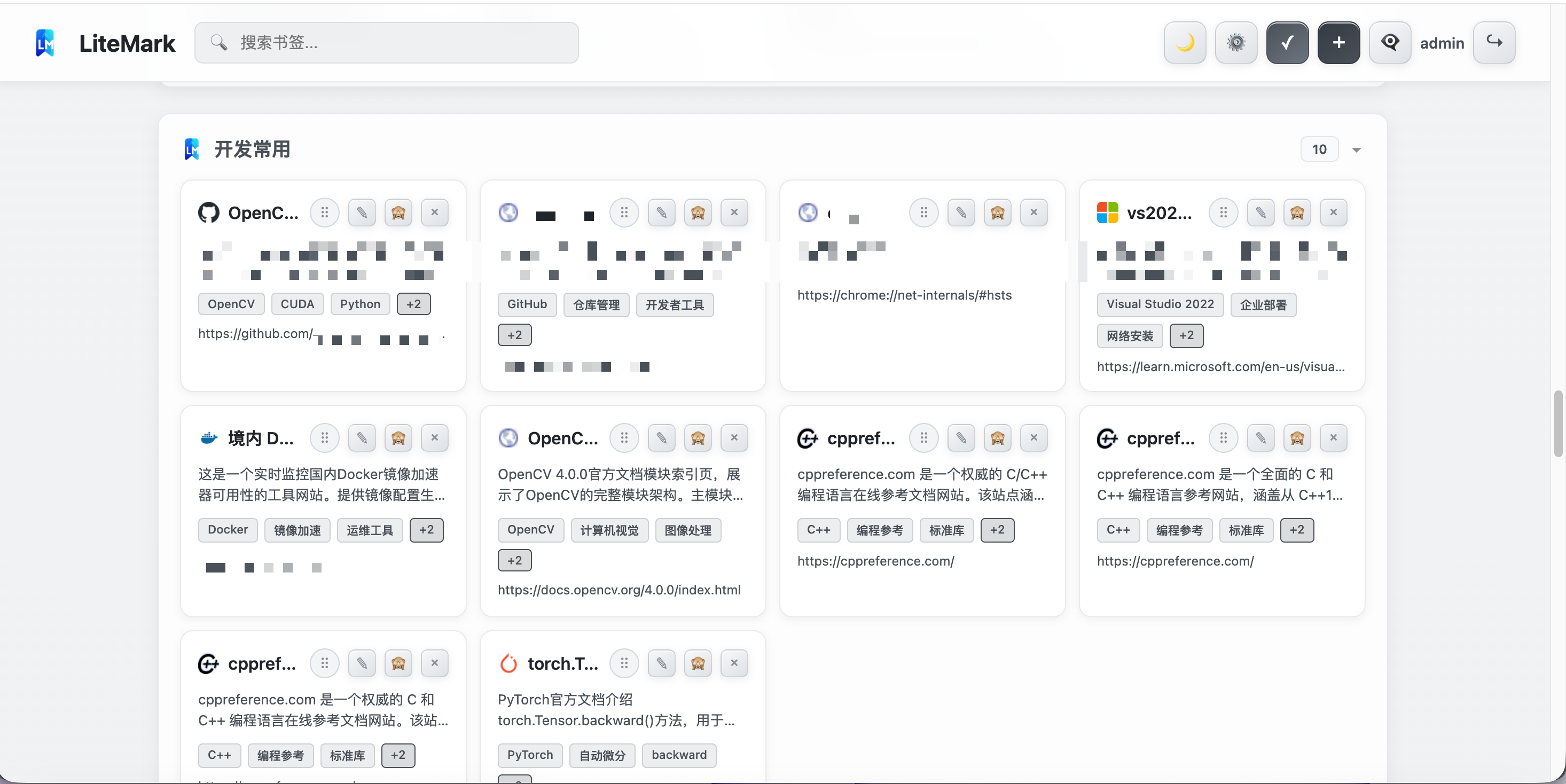1566x784 pixels.
Task: Expand +2 tags on the 境内 D... card
Action: [426, 530]
